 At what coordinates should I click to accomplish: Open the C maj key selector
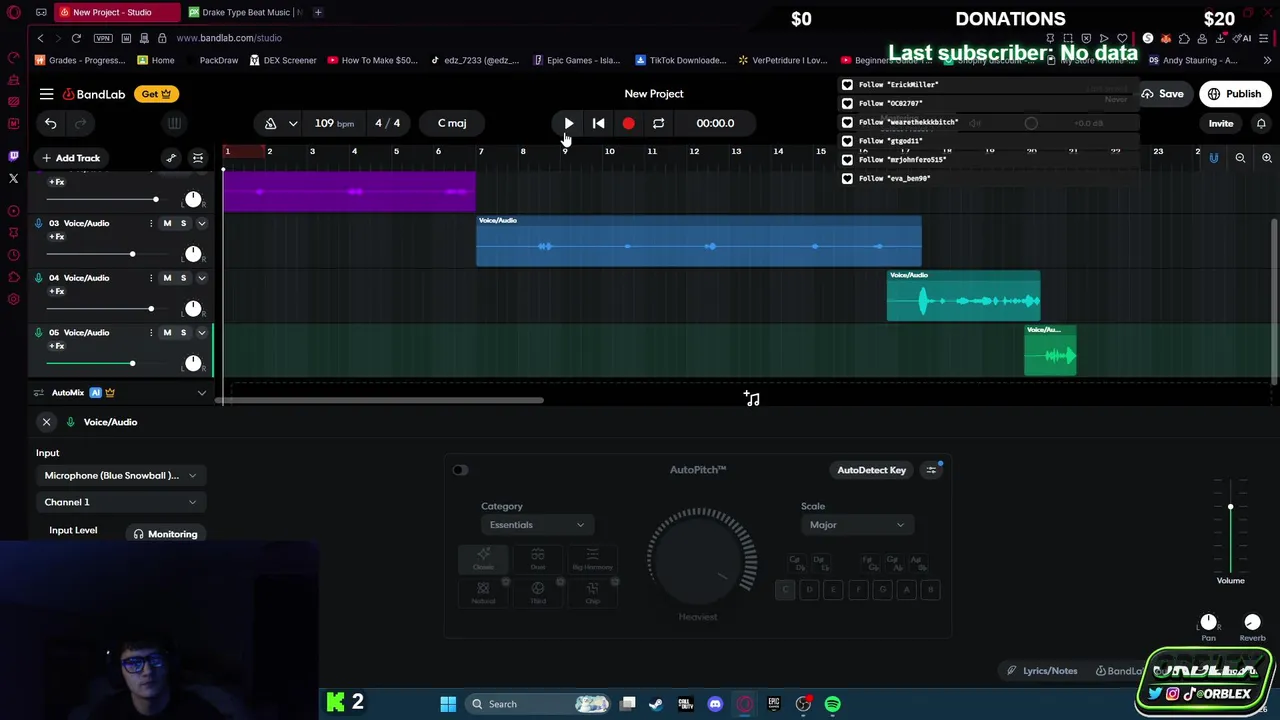coord(452,123)
